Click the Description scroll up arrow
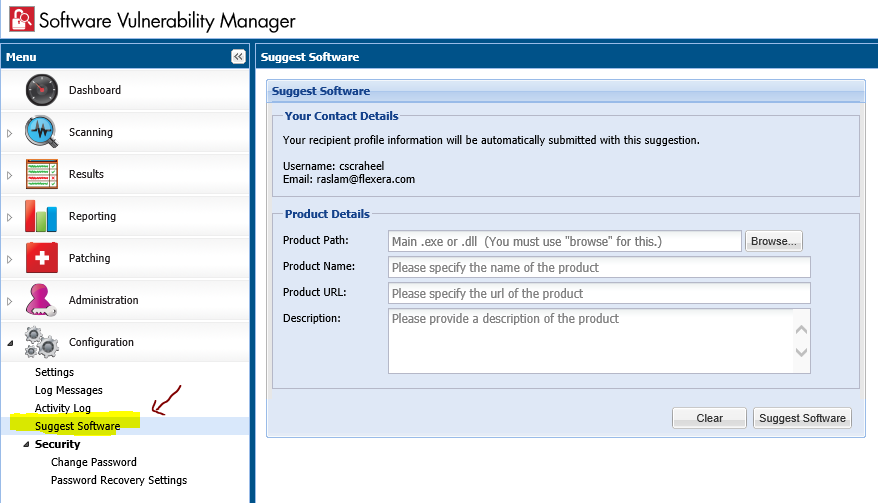Screen dimensions: 878x503 (801, 330)
